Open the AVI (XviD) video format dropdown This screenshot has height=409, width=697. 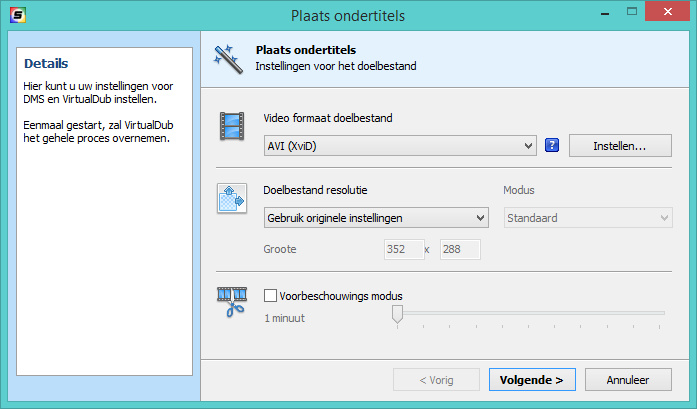tap(400, 146)
